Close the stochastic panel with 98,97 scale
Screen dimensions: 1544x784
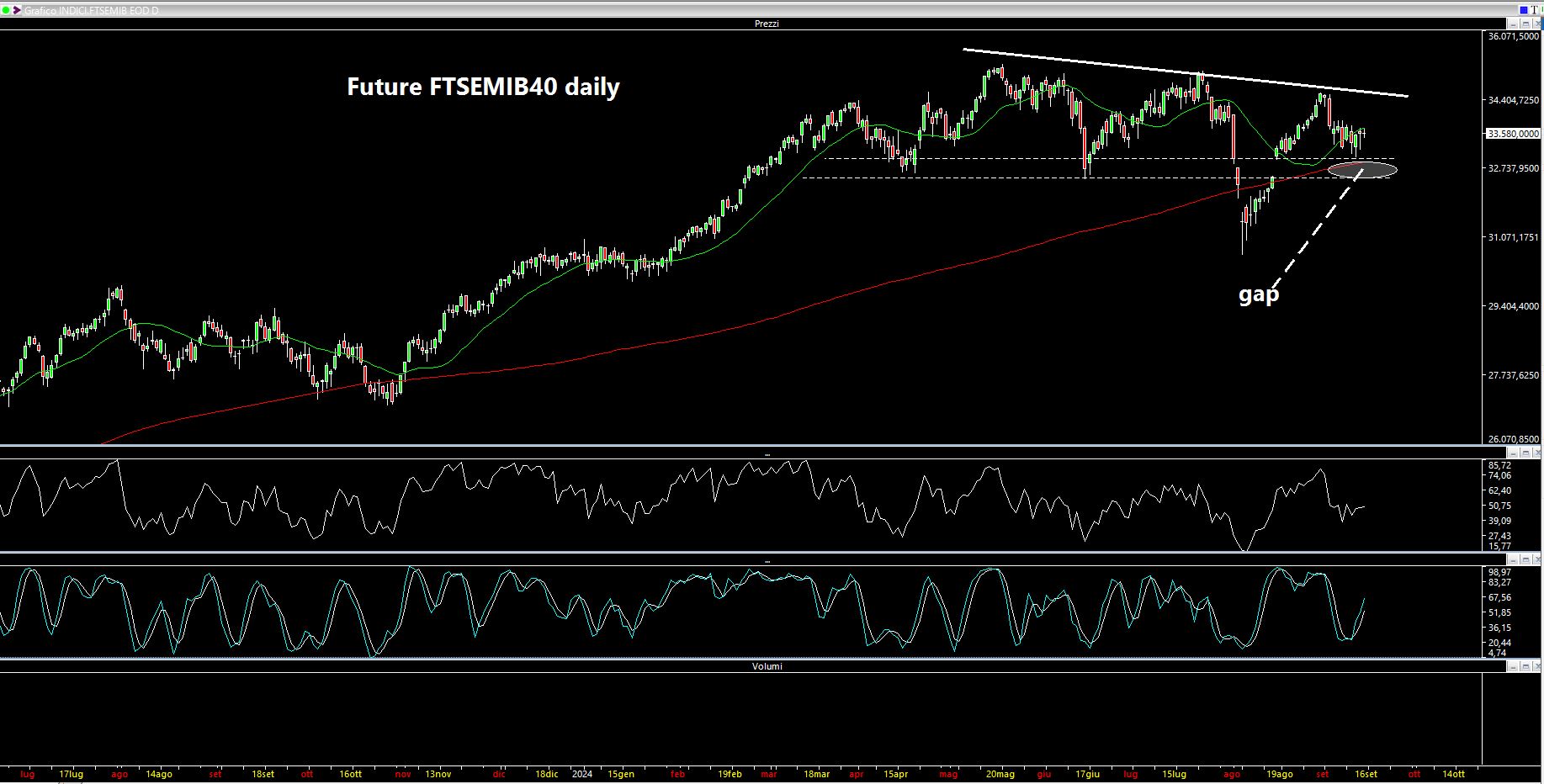(1537, 560)
